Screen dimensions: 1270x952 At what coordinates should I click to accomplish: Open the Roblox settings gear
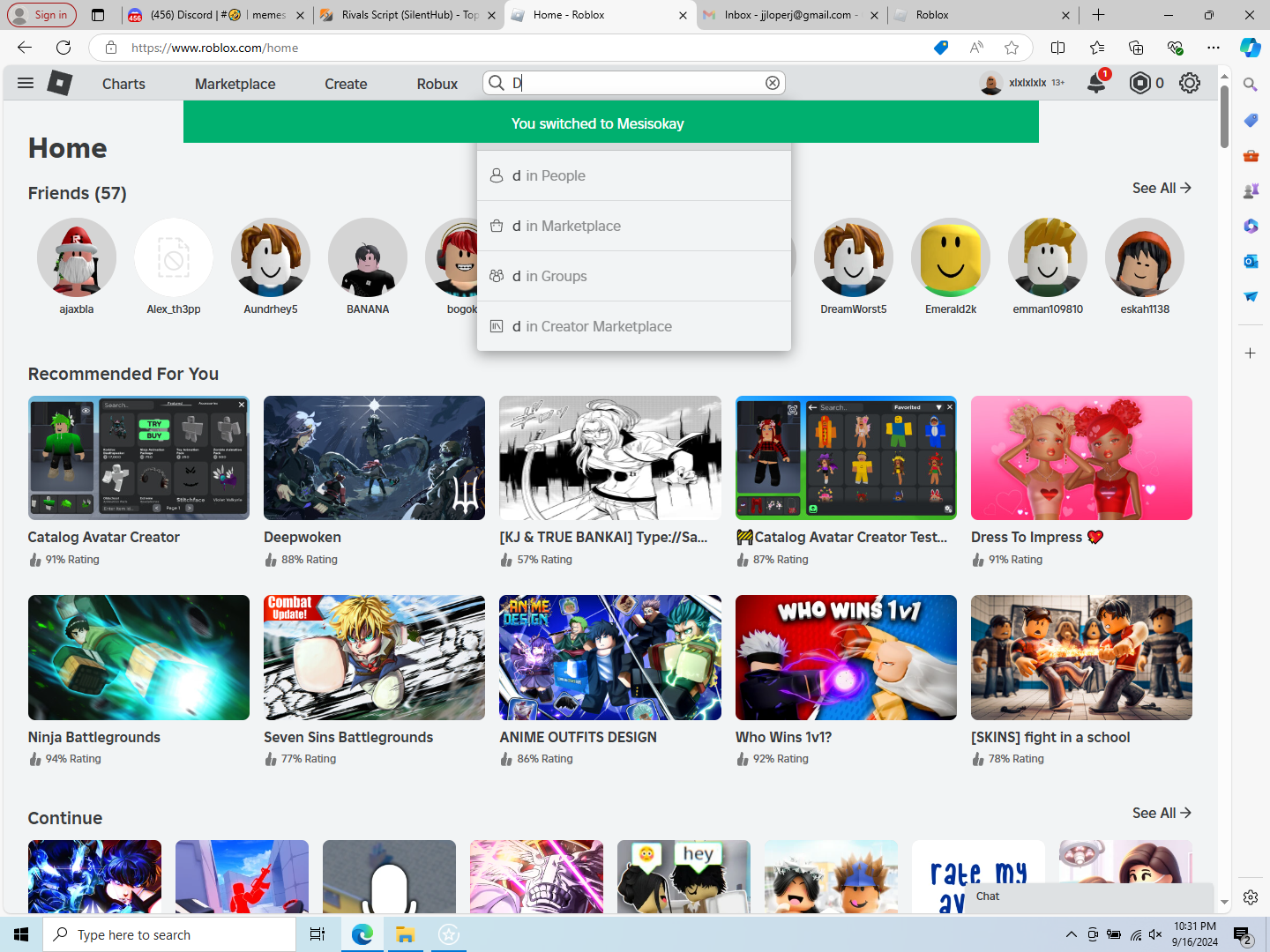(1190, 83)
